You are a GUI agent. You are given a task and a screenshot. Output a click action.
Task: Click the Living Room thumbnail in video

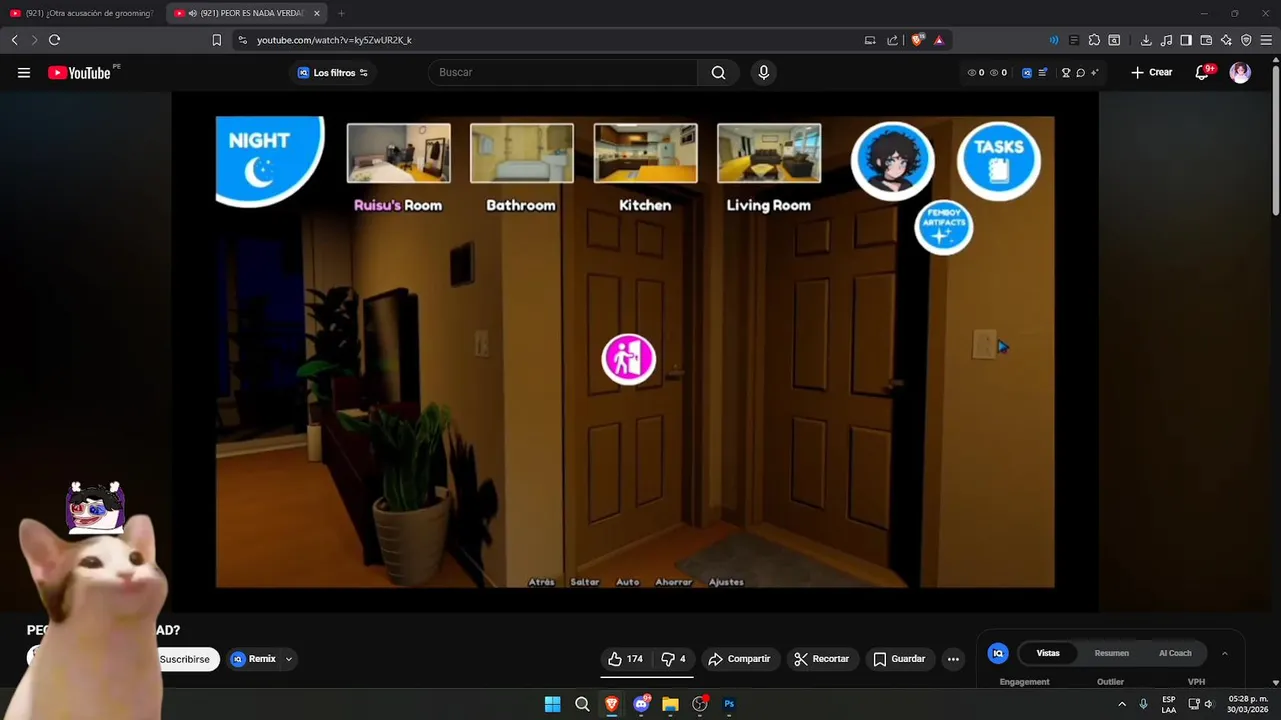[769, 153]
